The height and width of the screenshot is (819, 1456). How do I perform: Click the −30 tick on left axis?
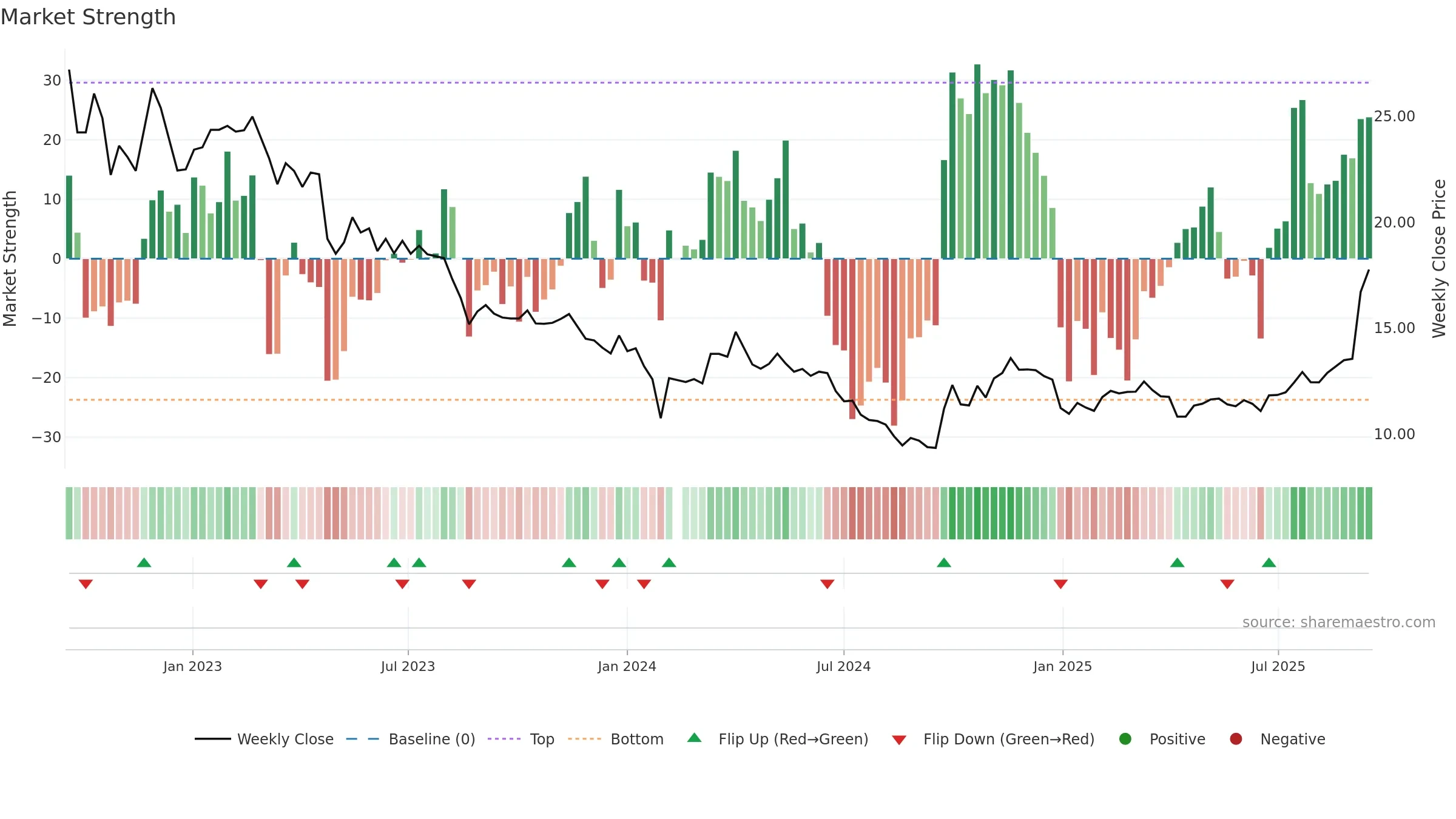[47, 437]
